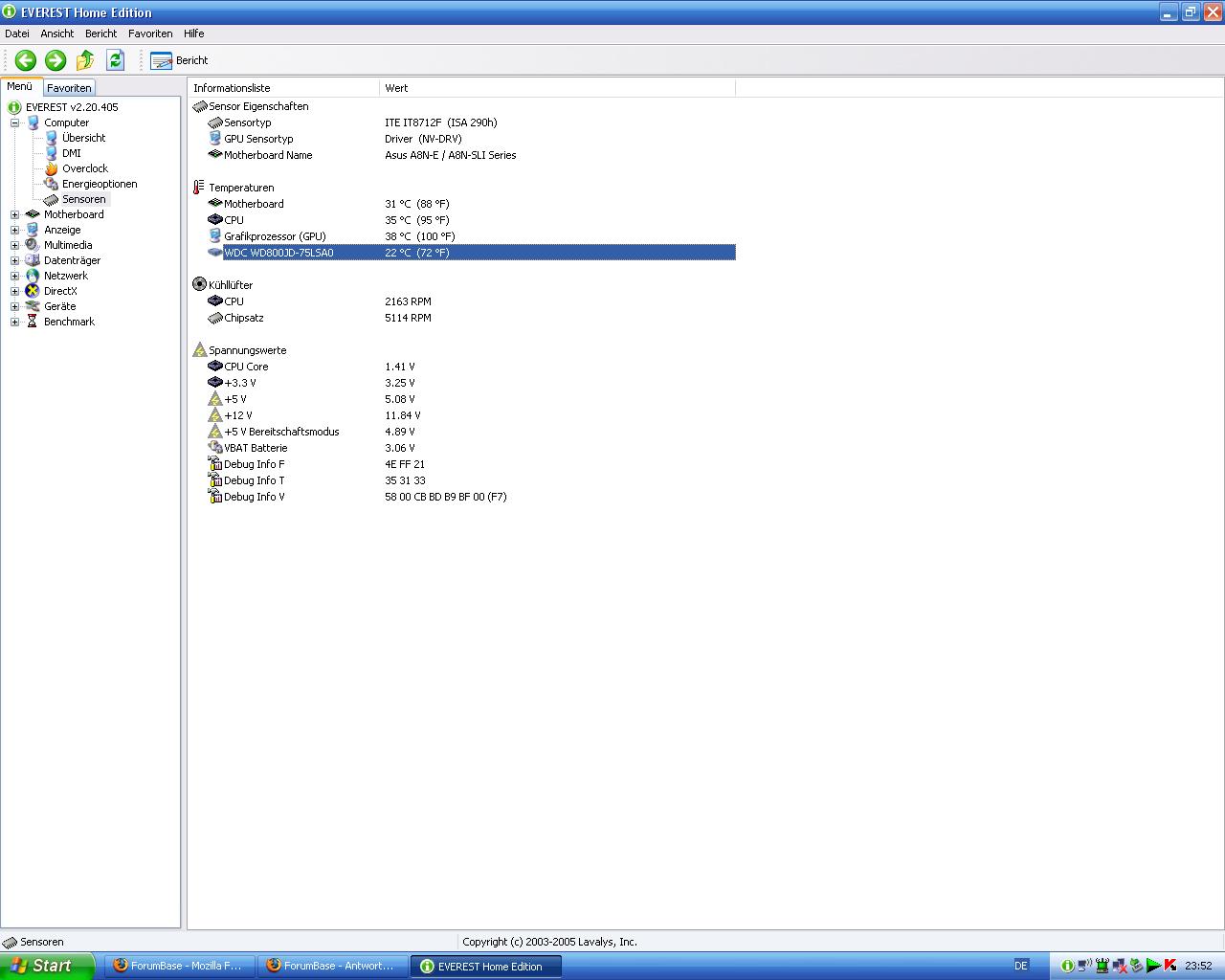Image resolution: width=1225 pixels, height=980 pixels.
Task: Open the Bericht report toolbar button
Action: pos(179,60)
